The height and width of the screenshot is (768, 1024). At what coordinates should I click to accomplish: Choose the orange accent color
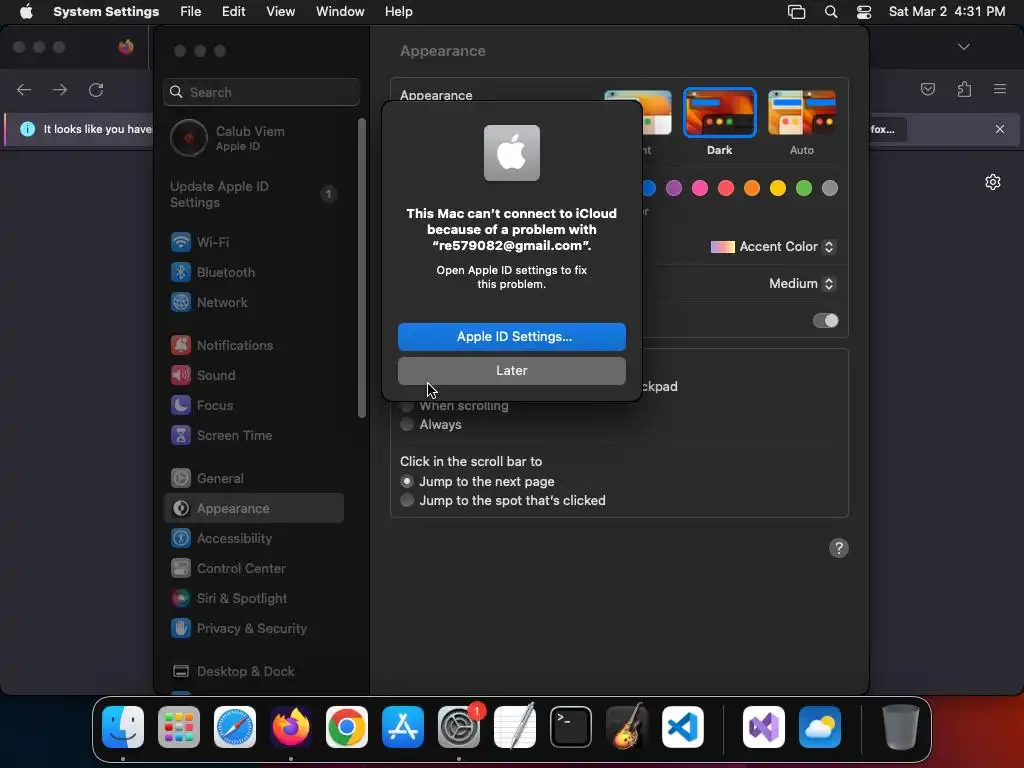tap(752, 188)
